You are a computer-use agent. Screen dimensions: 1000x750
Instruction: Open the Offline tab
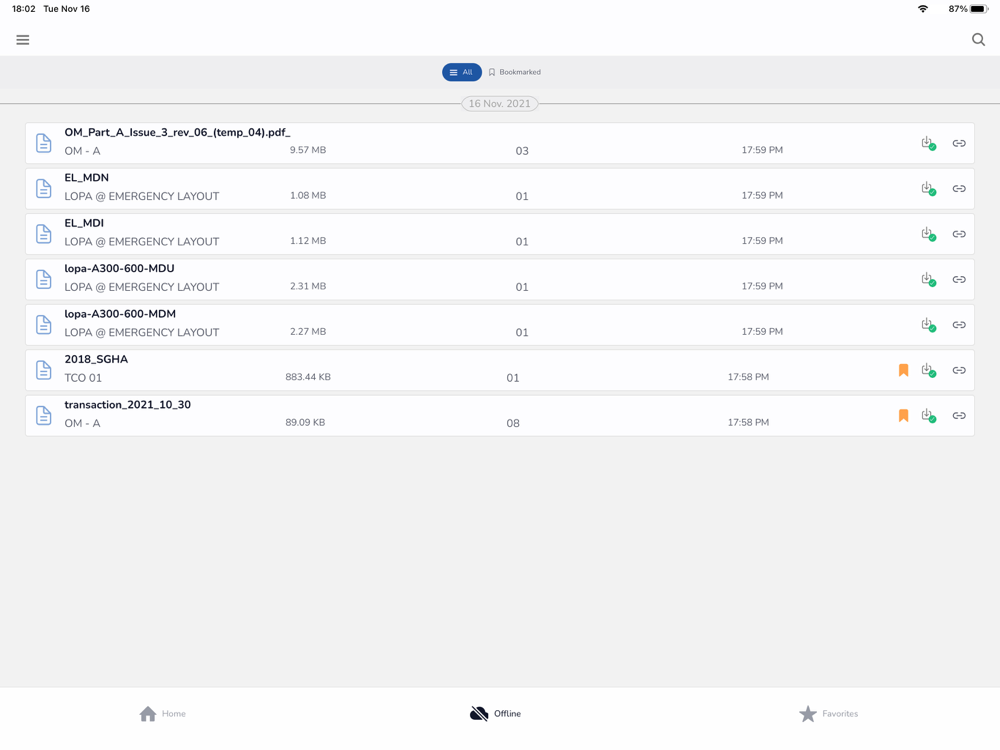(496, 714)
